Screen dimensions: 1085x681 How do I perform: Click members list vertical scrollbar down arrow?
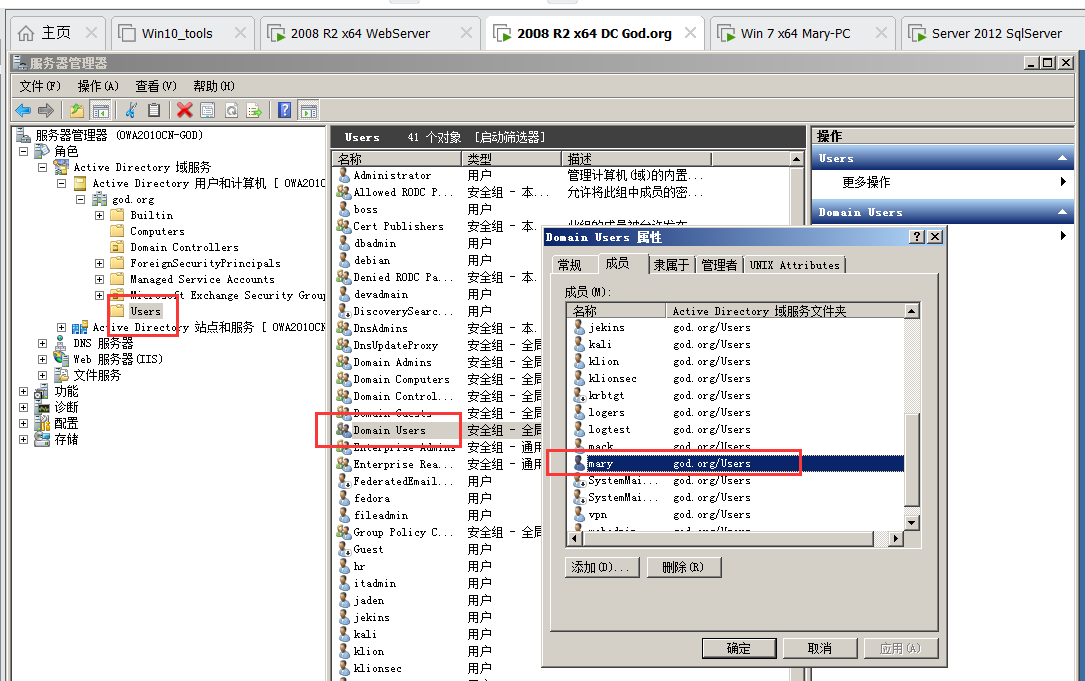911,522
